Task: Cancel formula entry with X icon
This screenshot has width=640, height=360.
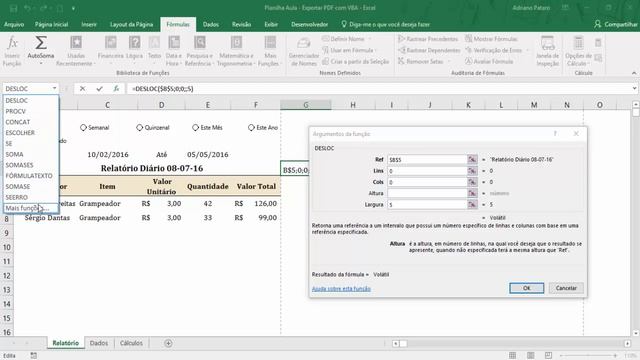Action: pyautogui.click(x=82, y=89)
